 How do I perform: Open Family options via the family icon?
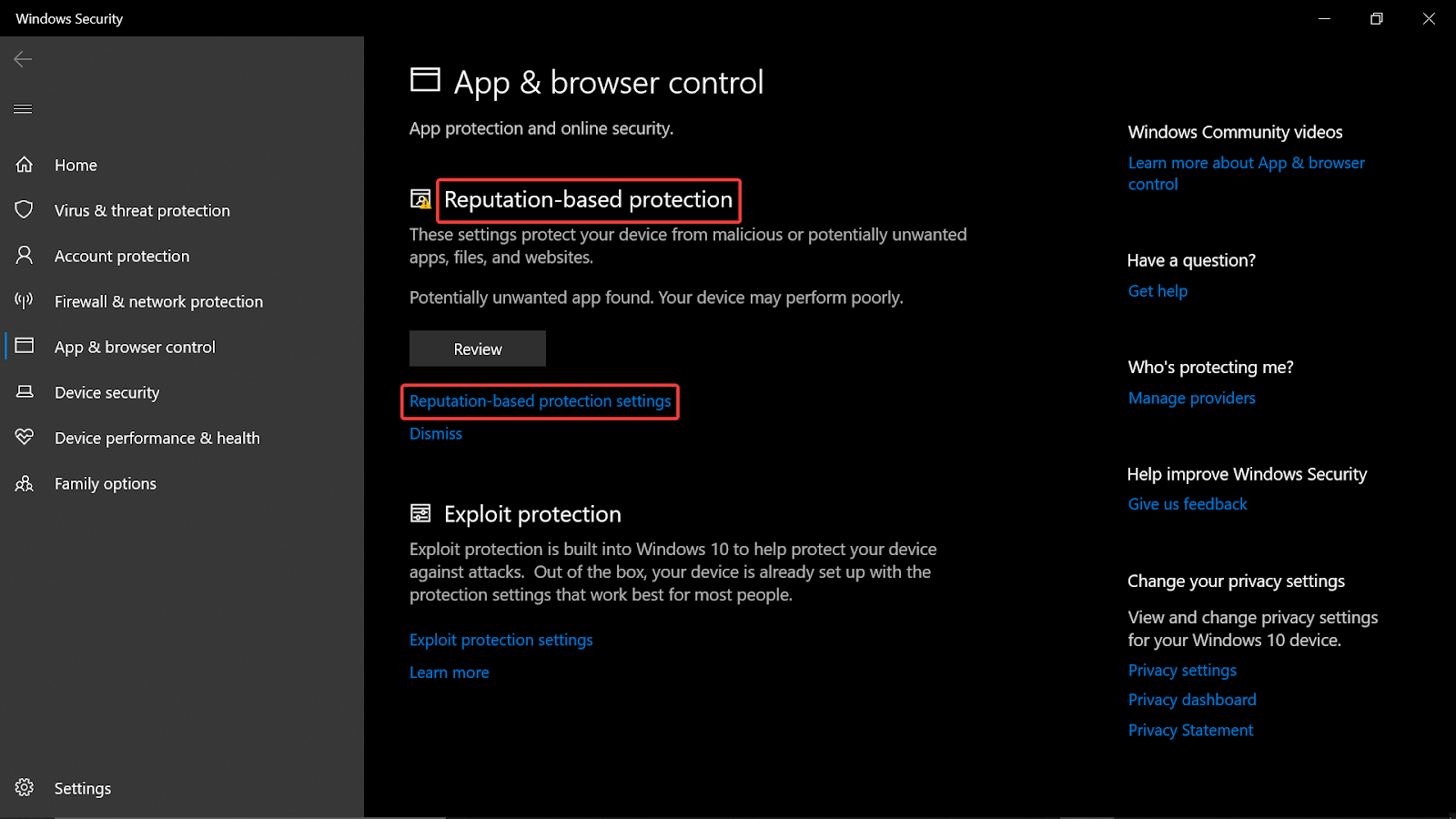(25, 483)
